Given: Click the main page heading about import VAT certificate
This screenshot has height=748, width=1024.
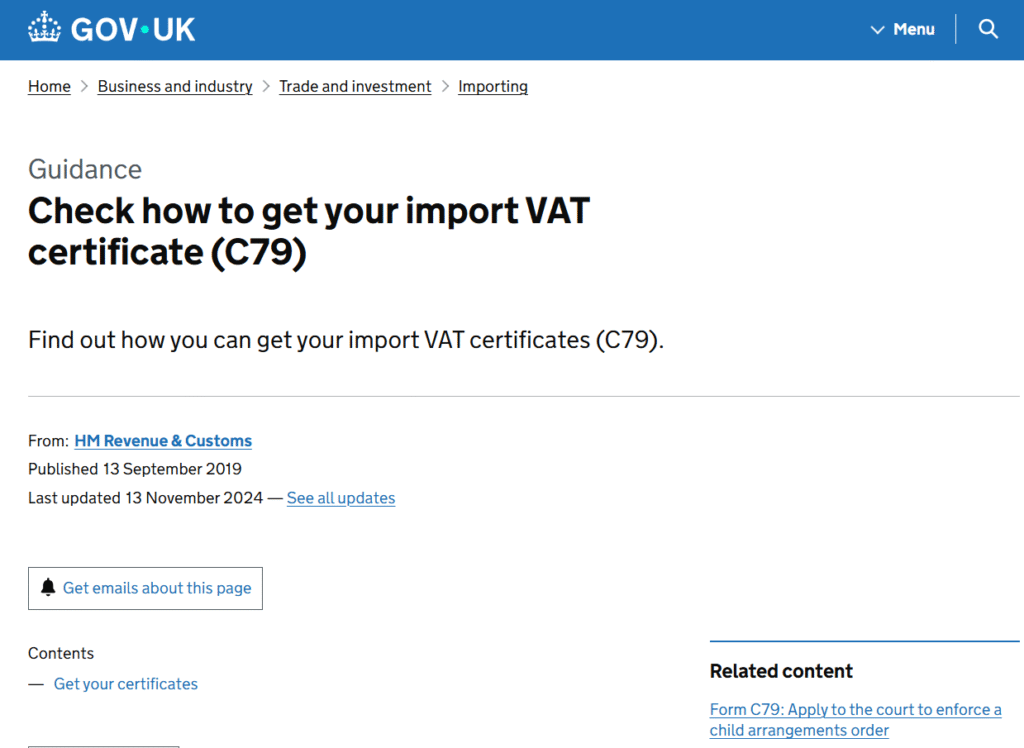Looking at the screenshot, I should click(309, 231).
